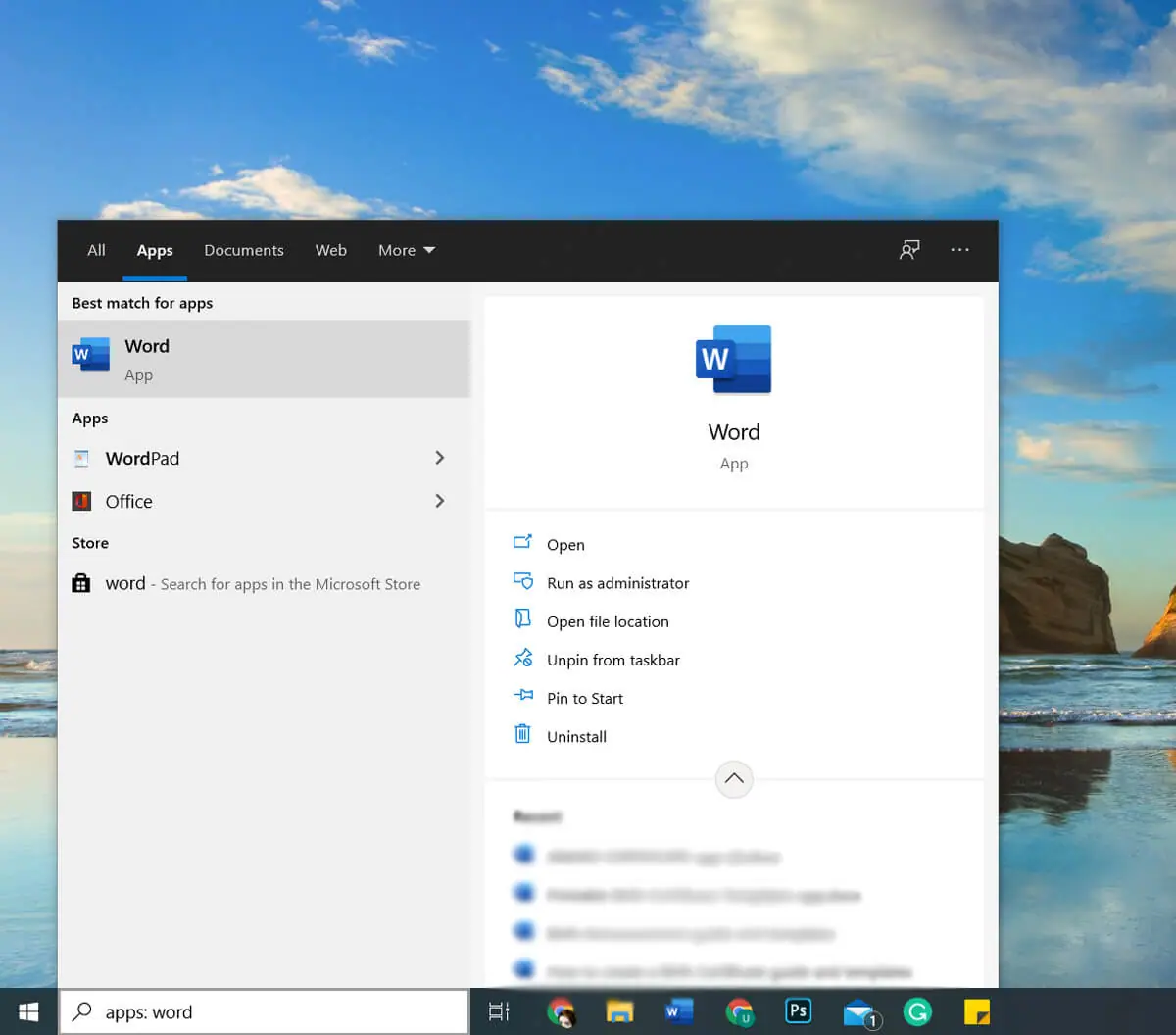Choose Uninstall for Word

(576, 736)
